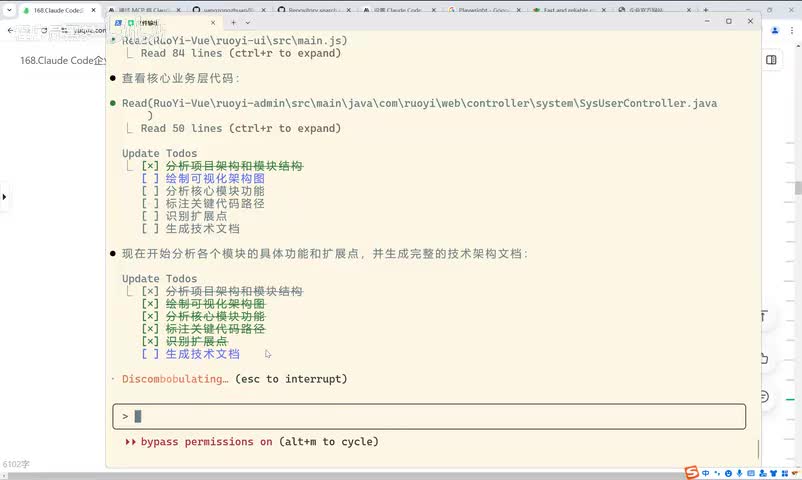802x480 pixels.
Task: Click the green outline marker
Action: (x=791, y=399)
